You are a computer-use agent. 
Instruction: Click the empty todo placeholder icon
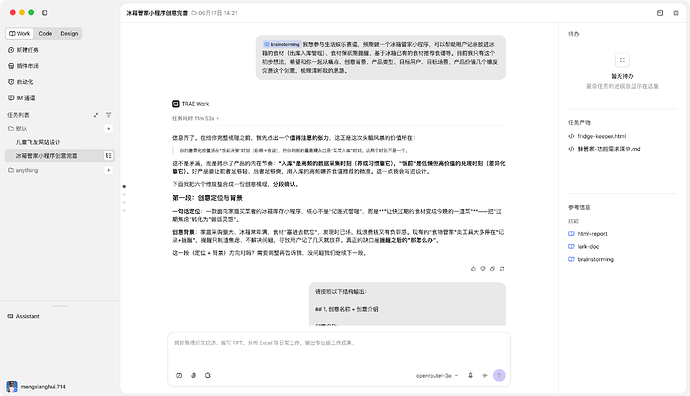(622, 60)
